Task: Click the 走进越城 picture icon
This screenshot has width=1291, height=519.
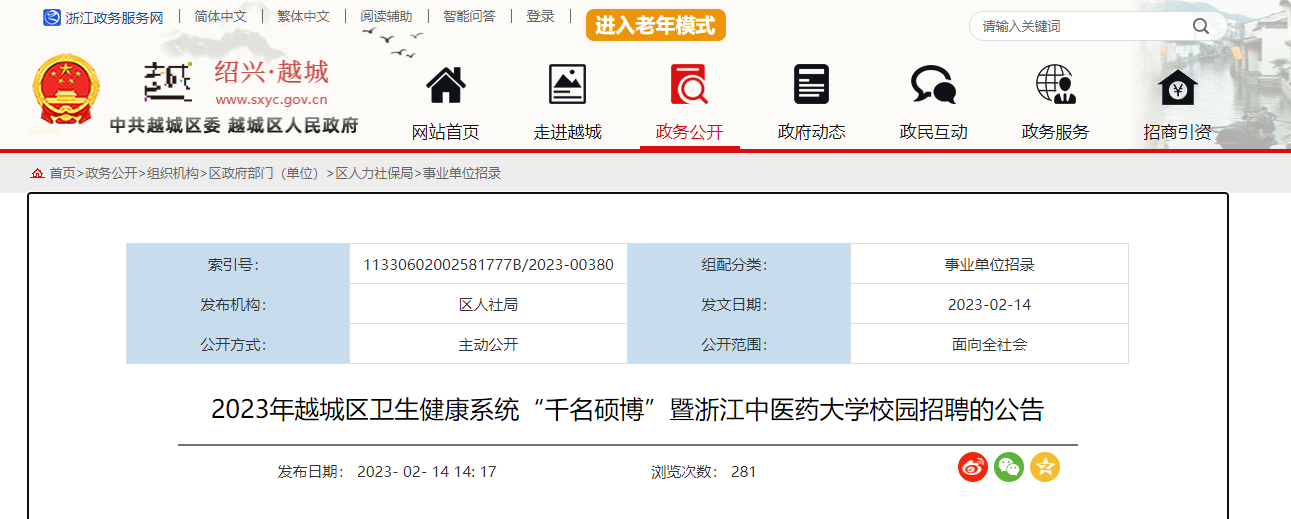Action: (568, 85)
